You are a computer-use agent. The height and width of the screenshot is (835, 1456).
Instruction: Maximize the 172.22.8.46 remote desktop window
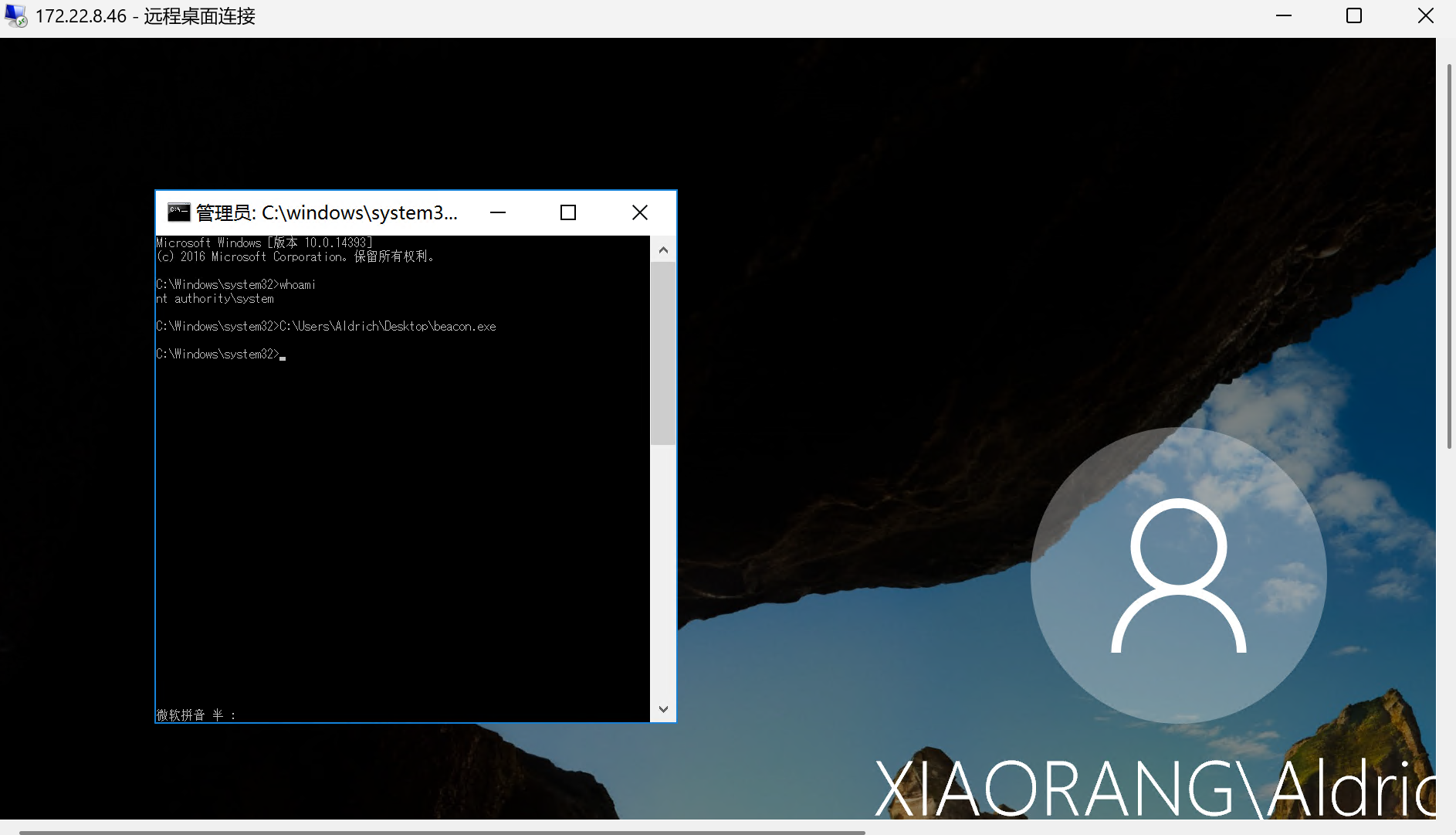1354,15
